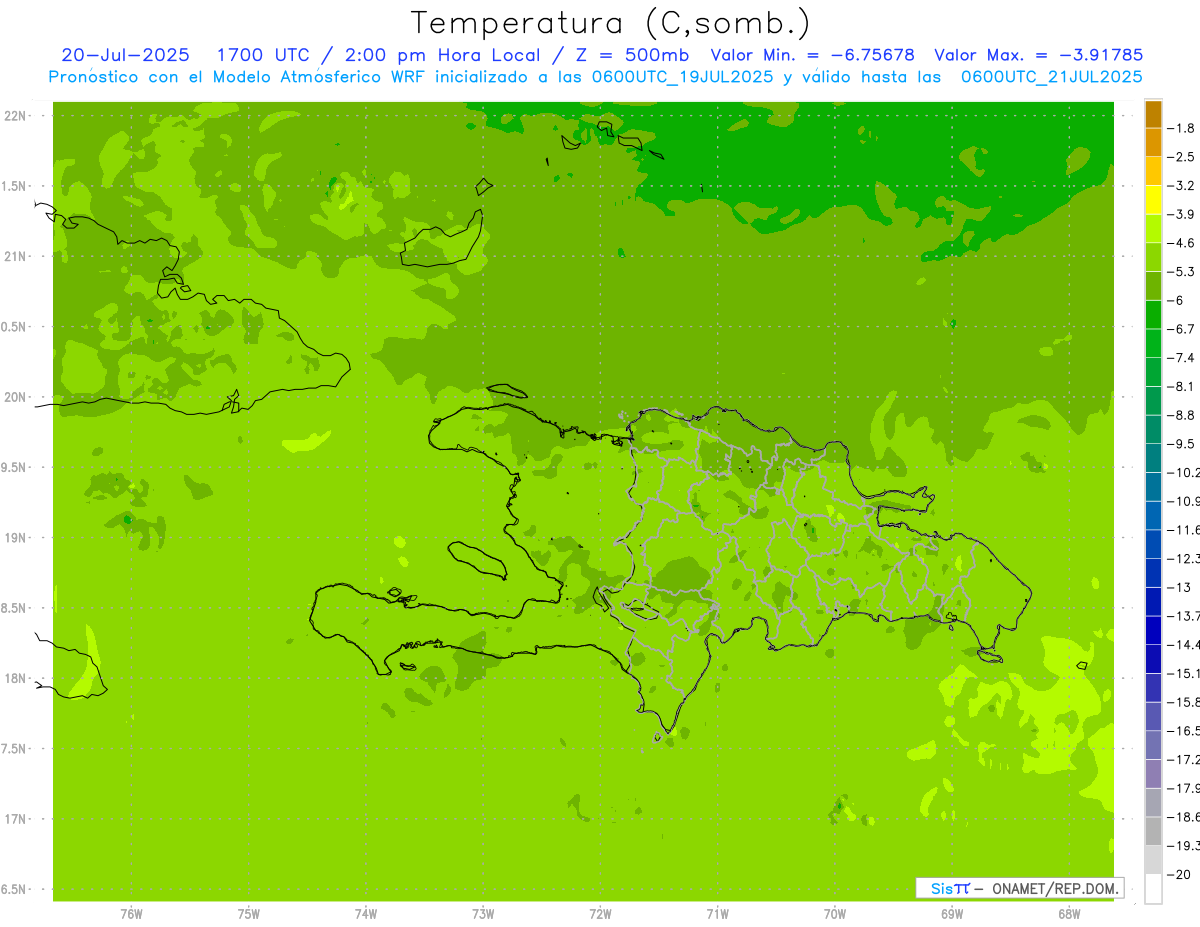Click the '68W' longitude axis label
The width and height of the screenshot is (1200, 927).
click(x=1069, y=914)
